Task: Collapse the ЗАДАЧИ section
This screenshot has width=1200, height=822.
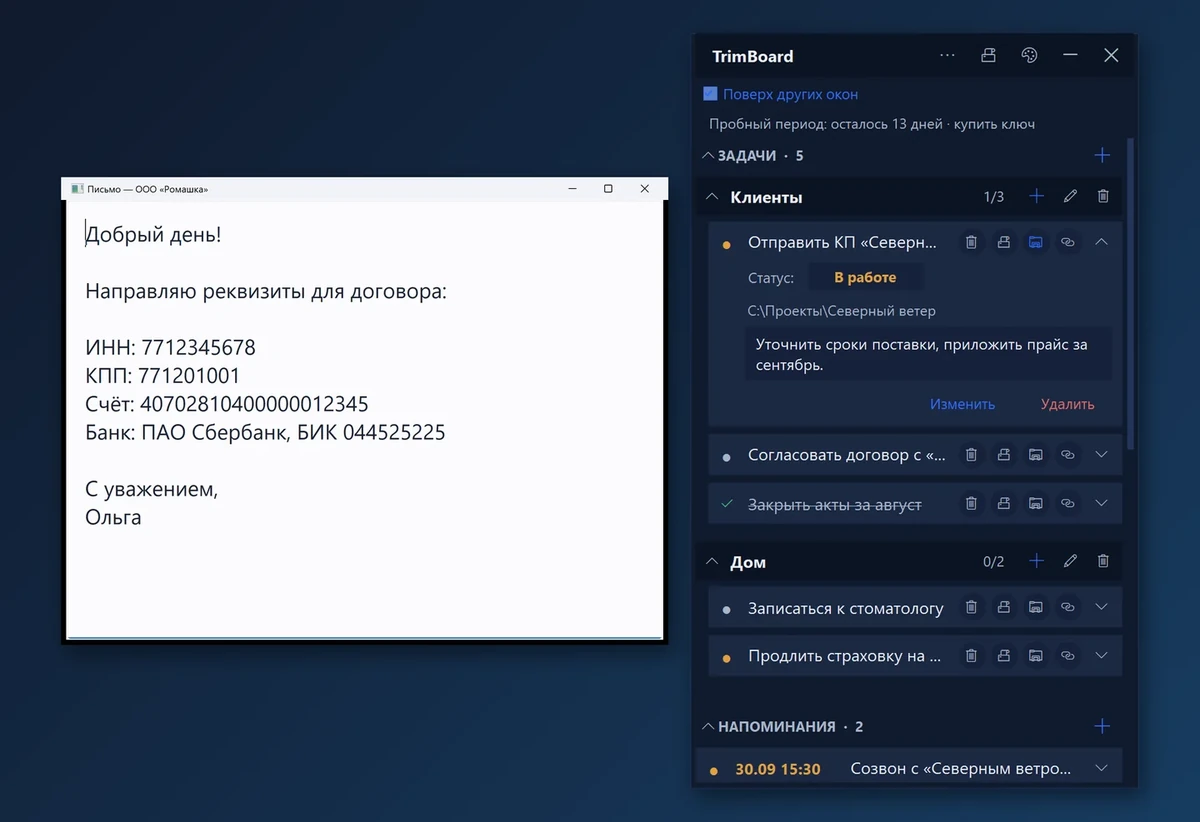Action: pos(708,155)
